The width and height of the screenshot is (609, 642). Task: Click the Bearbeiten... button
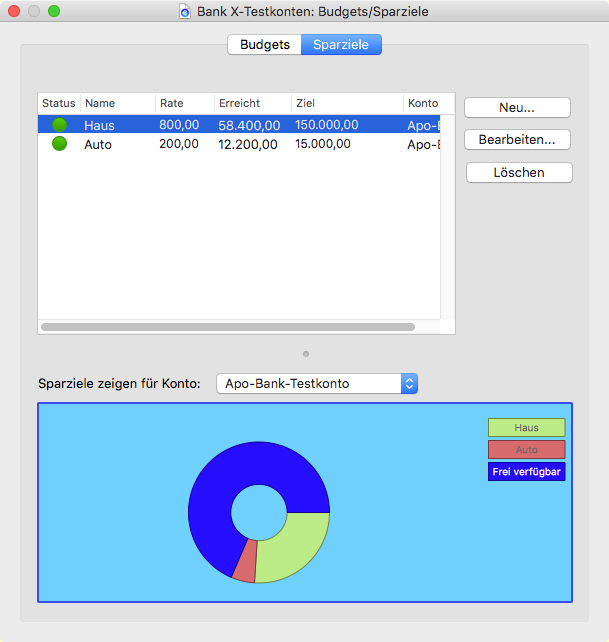(x=518, y=140)
